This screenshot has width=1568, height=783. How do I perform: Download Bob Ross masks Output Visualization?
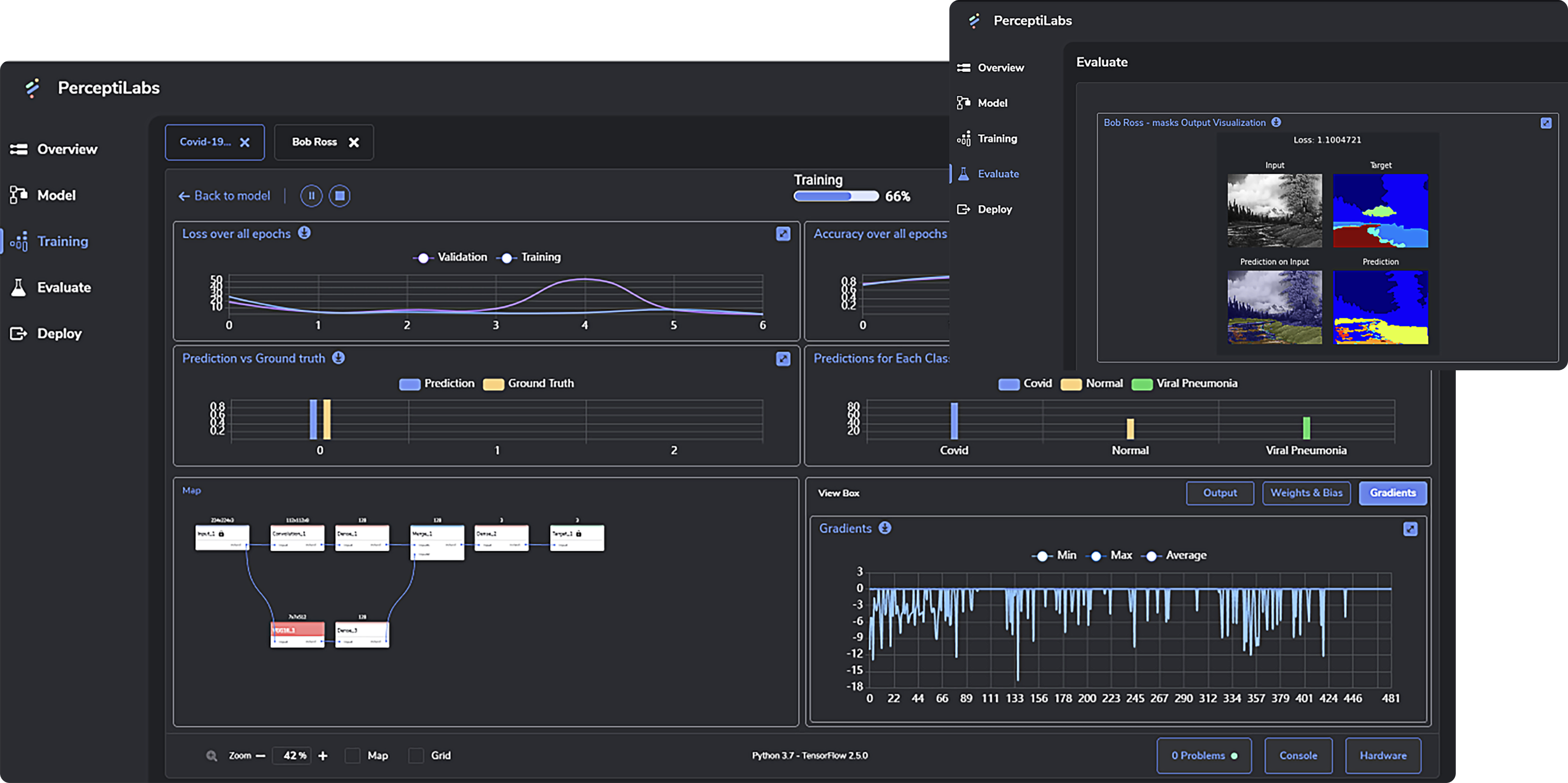[x=1277, y=123]
